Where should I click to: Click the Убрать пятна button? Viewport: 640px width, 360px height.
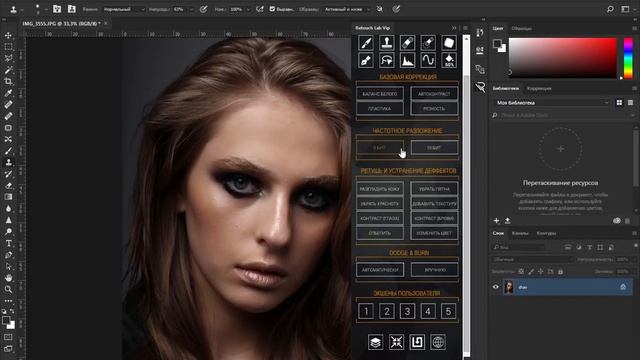pyautogui.click(x=434, y=189)
